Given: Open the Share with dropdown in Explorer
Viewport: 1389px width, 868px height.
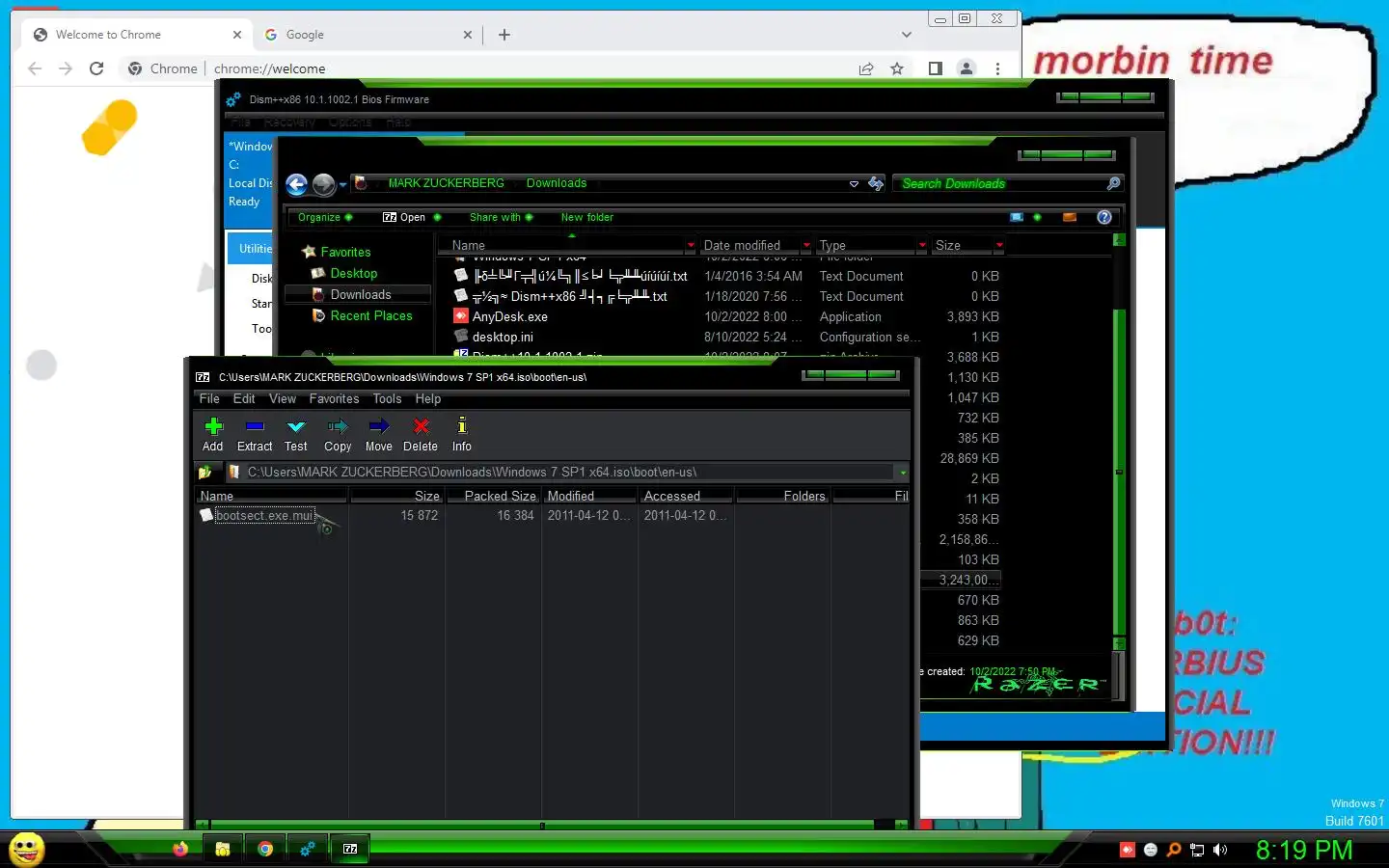Looking at the screenshot, I should [501, 217].
